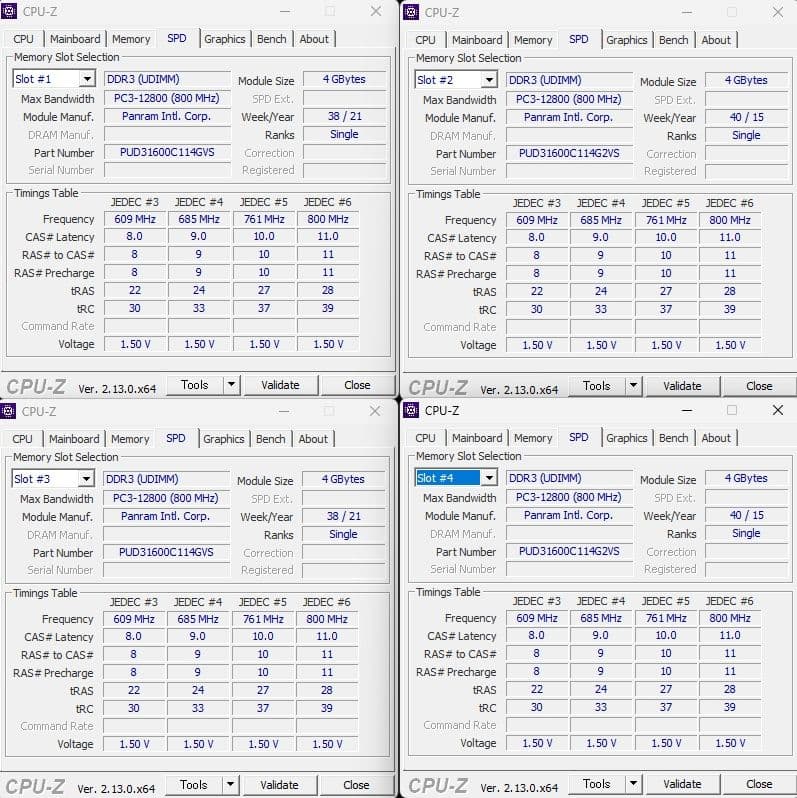Click Close button in Slot #4 window
Viewport: 797px width, 798px height.
[x=759, y=784]
